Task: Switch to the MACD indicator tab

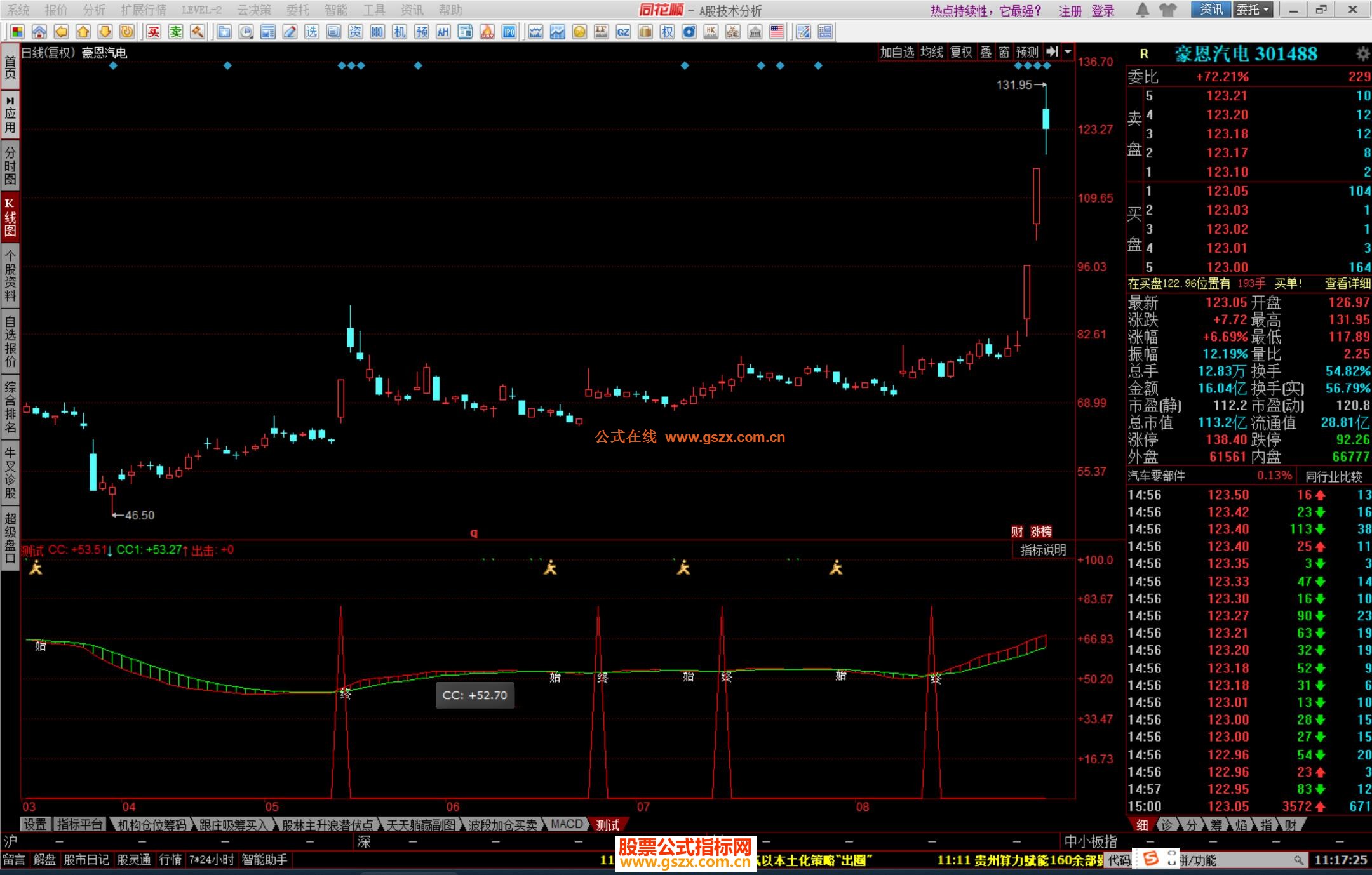Action: point(567,824)
